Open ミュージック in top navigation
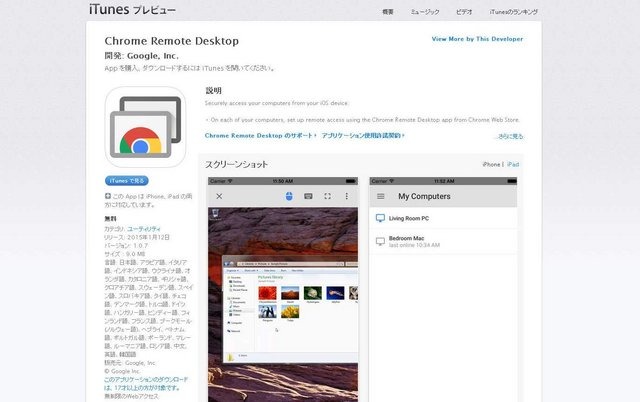 point(425,12)
